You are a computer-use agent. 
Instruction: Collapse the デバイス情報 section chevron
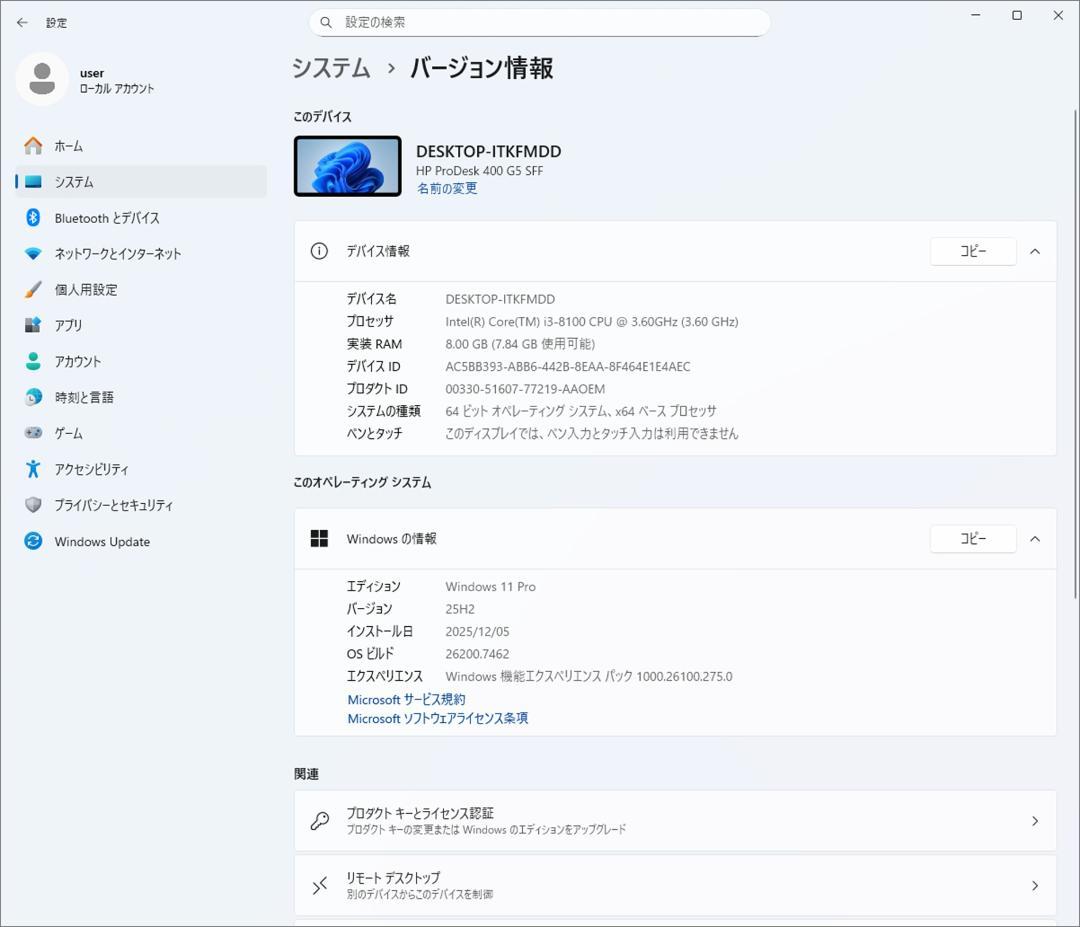click(1035, 251)
